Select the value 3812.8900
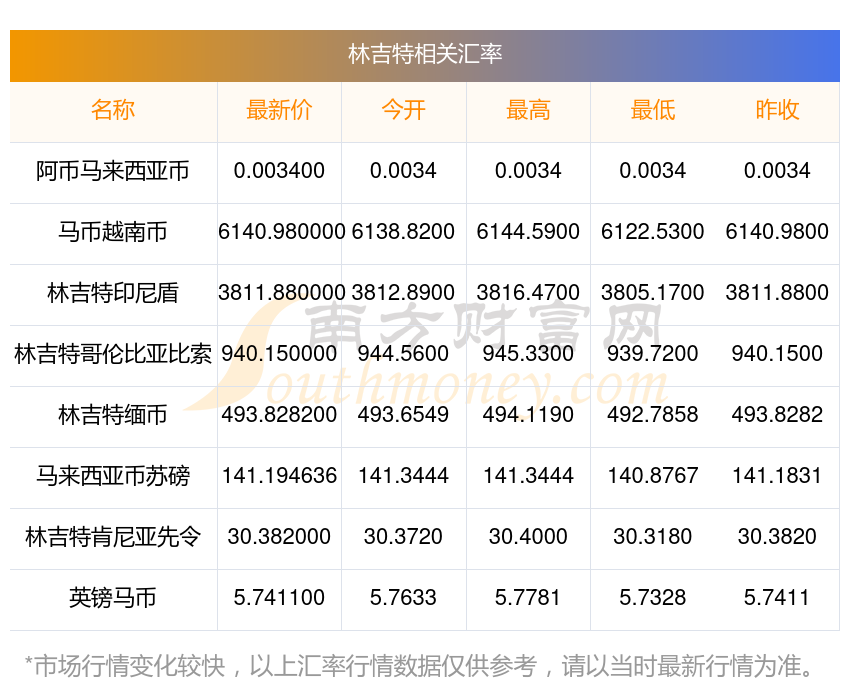 click(x=403, y=293)
